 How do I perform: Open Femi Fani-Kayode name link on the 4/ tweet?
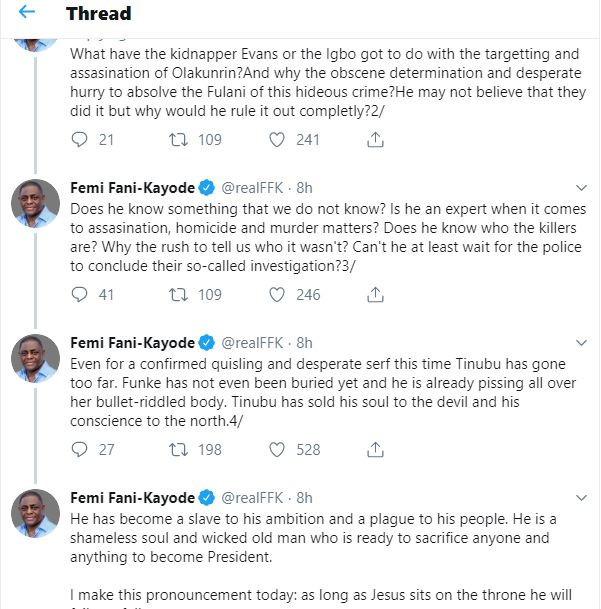132,342
